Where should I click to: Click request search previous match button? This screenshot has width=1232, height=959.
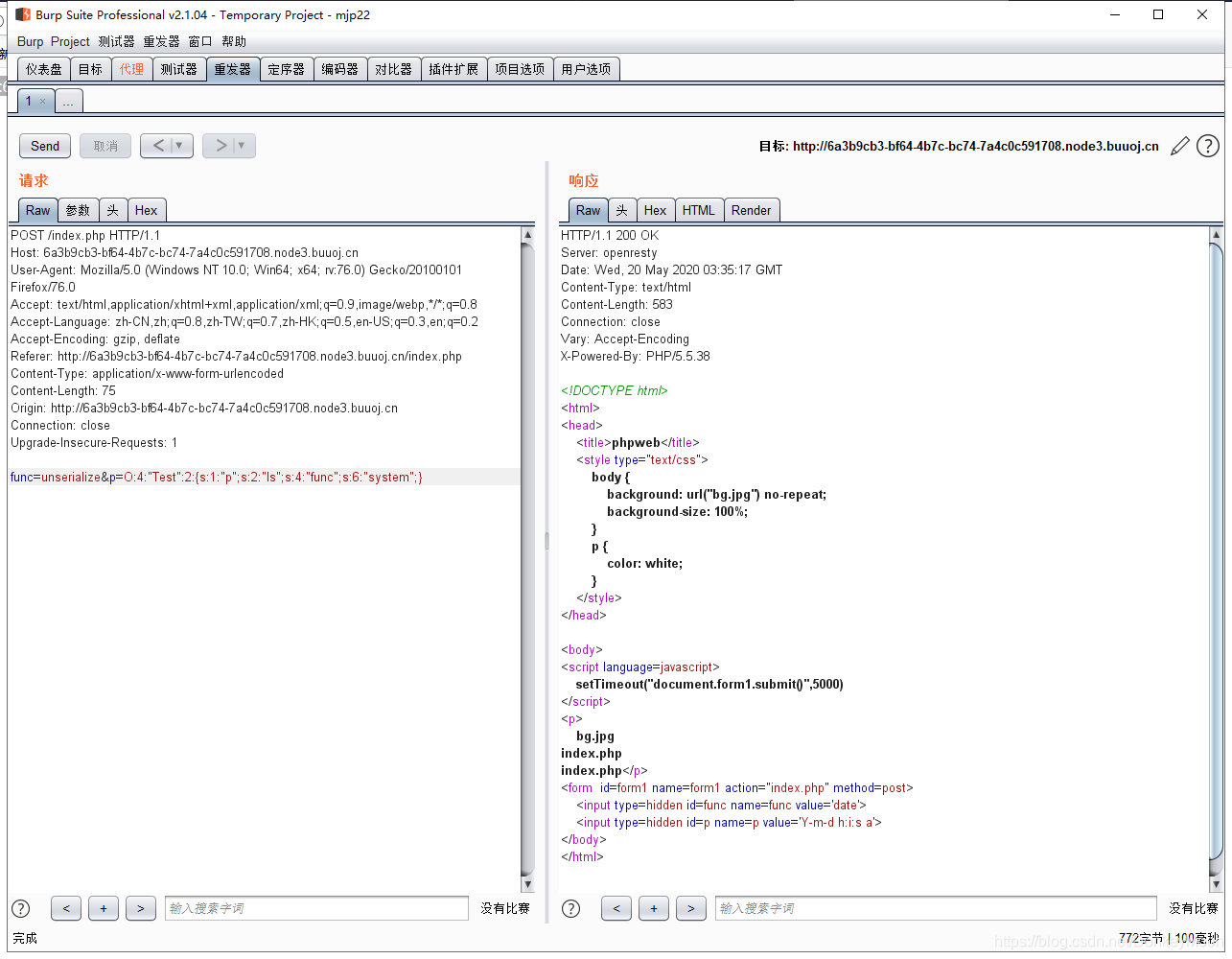point(66,908)
